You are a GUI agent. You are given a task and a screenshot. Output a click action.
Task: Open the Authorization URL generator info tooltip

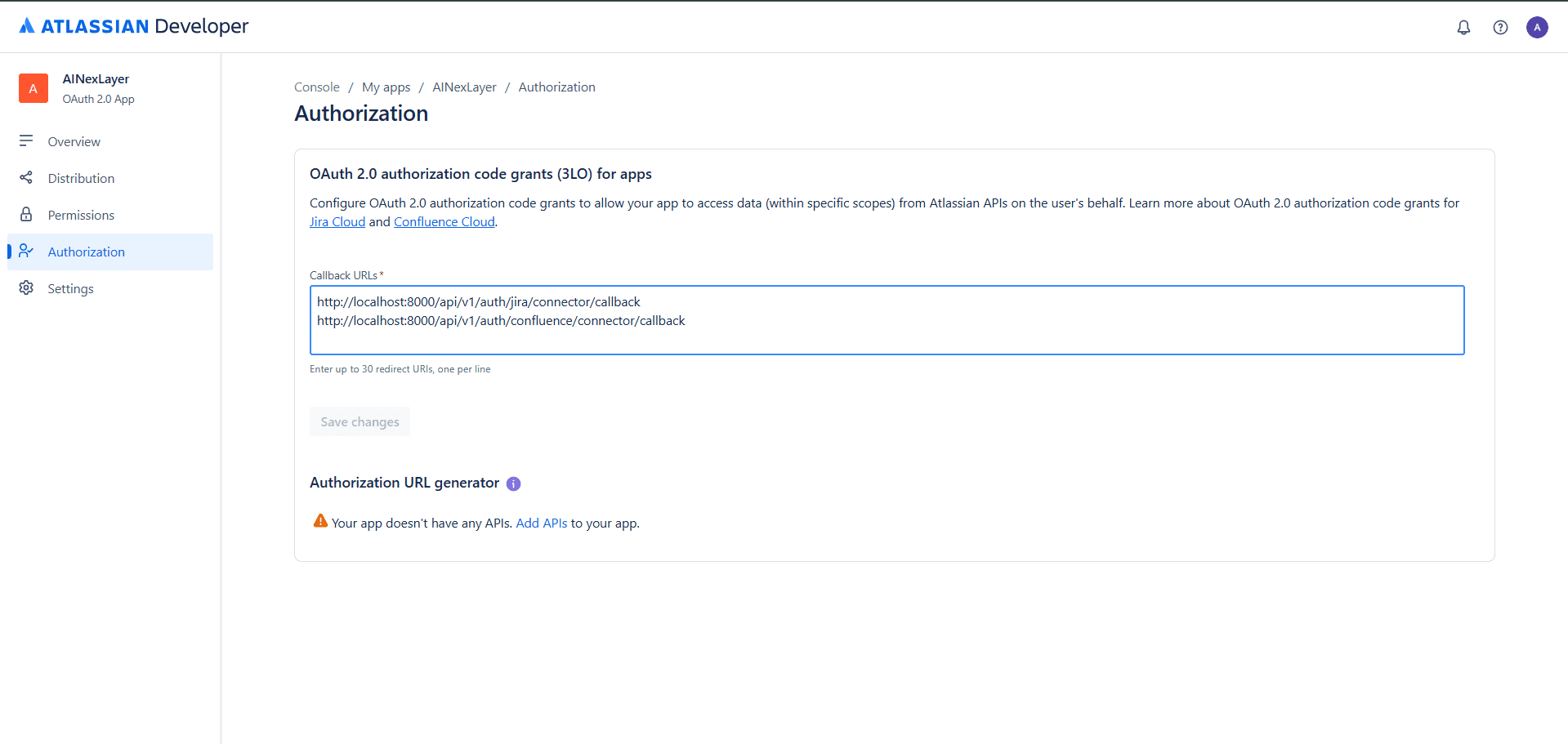[x=513, y=483]
